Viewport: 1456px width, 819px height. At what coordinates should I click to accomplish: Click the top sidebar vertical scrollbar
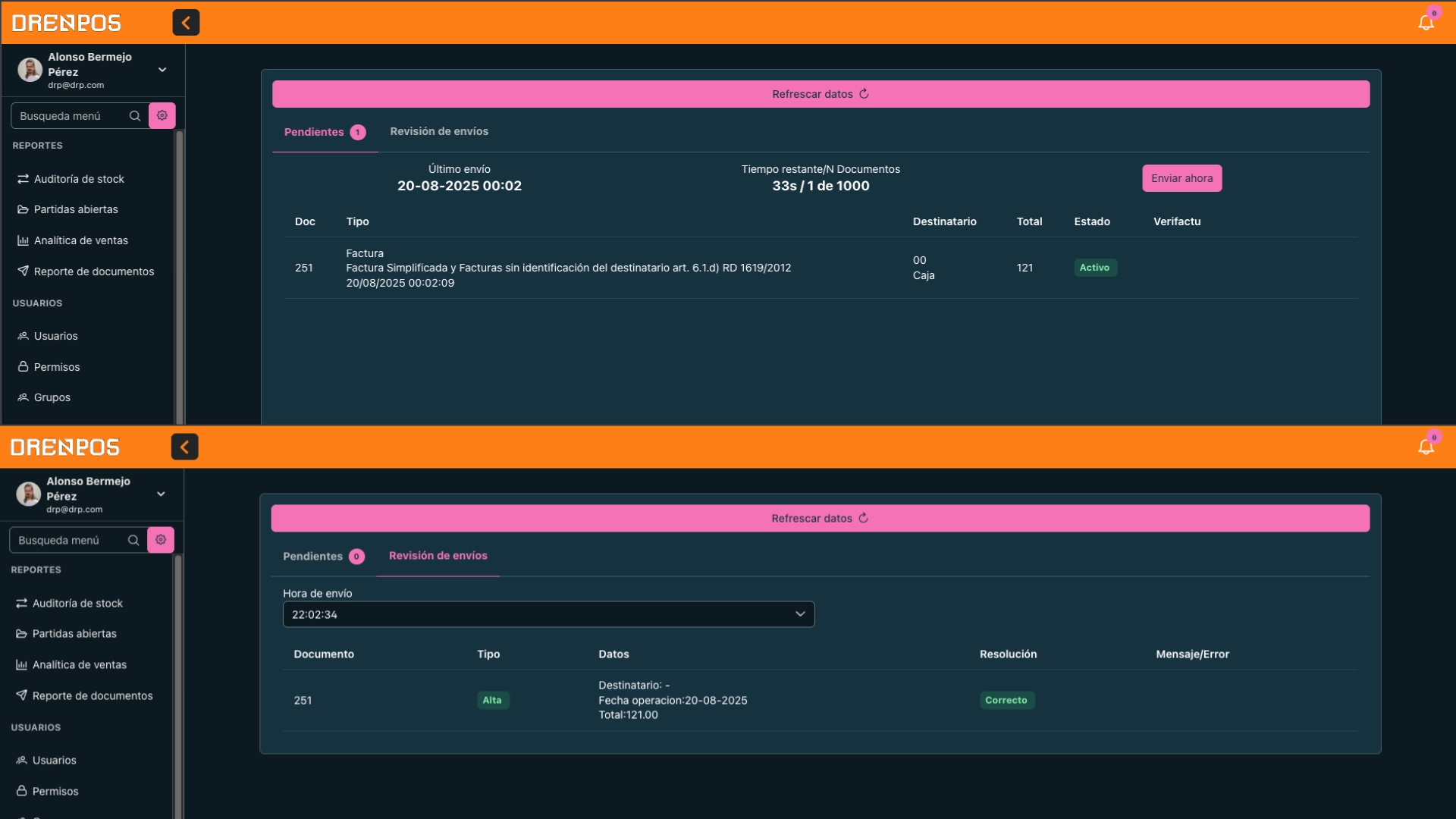click(180, 277)
